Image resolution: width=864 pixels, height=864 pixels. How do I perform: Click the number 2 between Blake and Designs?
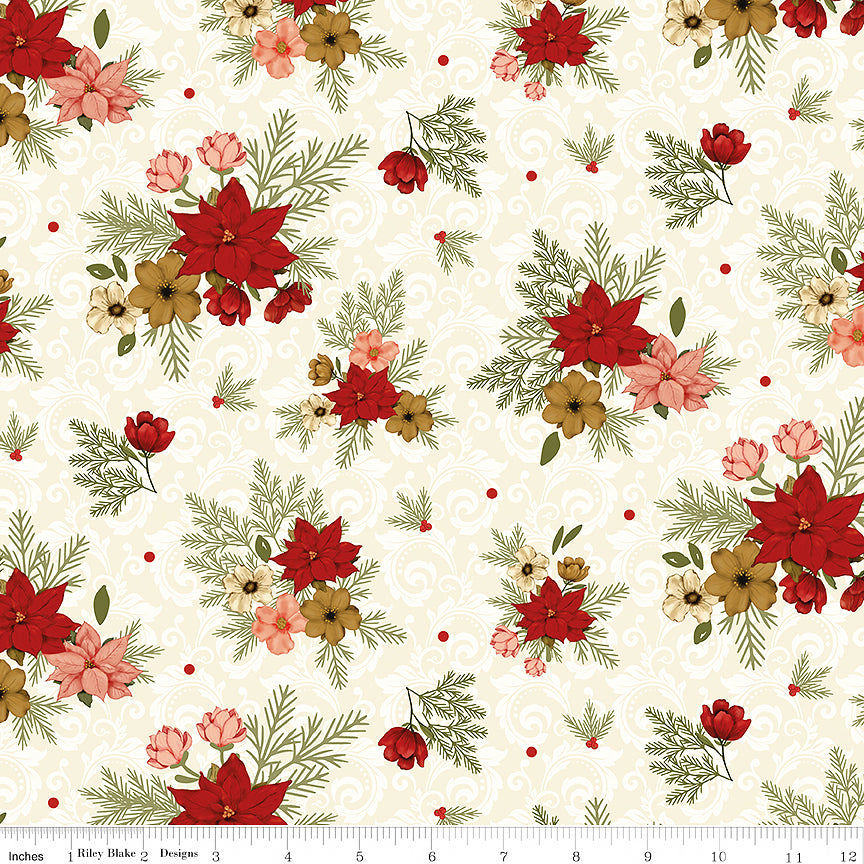[x=143, y=856]
